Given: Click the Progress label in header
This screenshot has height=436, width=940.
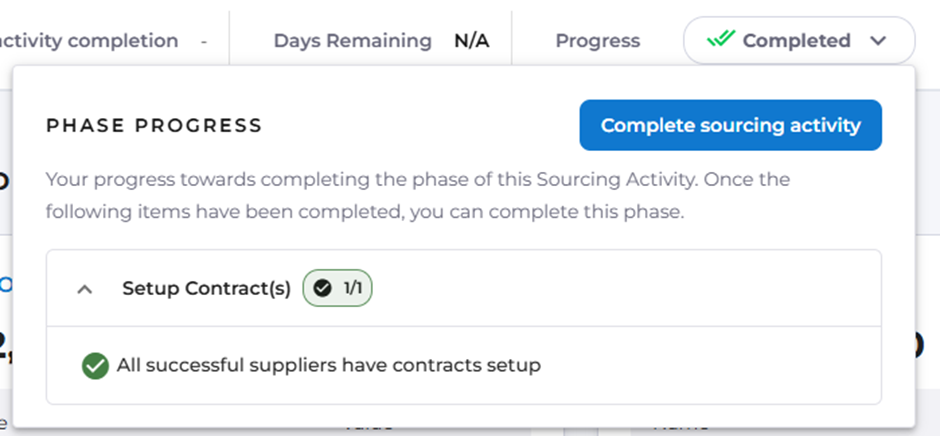Looking at the screenshot, I should pyautogui.click(x=597, y=41).
